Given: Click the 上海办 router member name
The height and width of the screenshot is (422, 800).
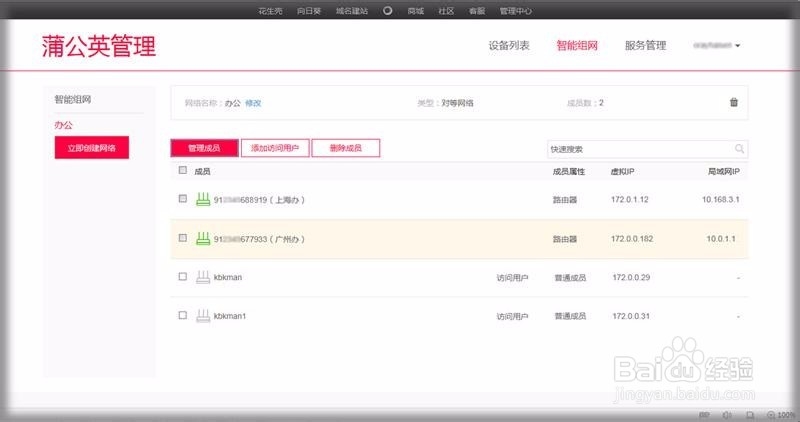Looking at the screenshot, I should click(x=259, y=200).
